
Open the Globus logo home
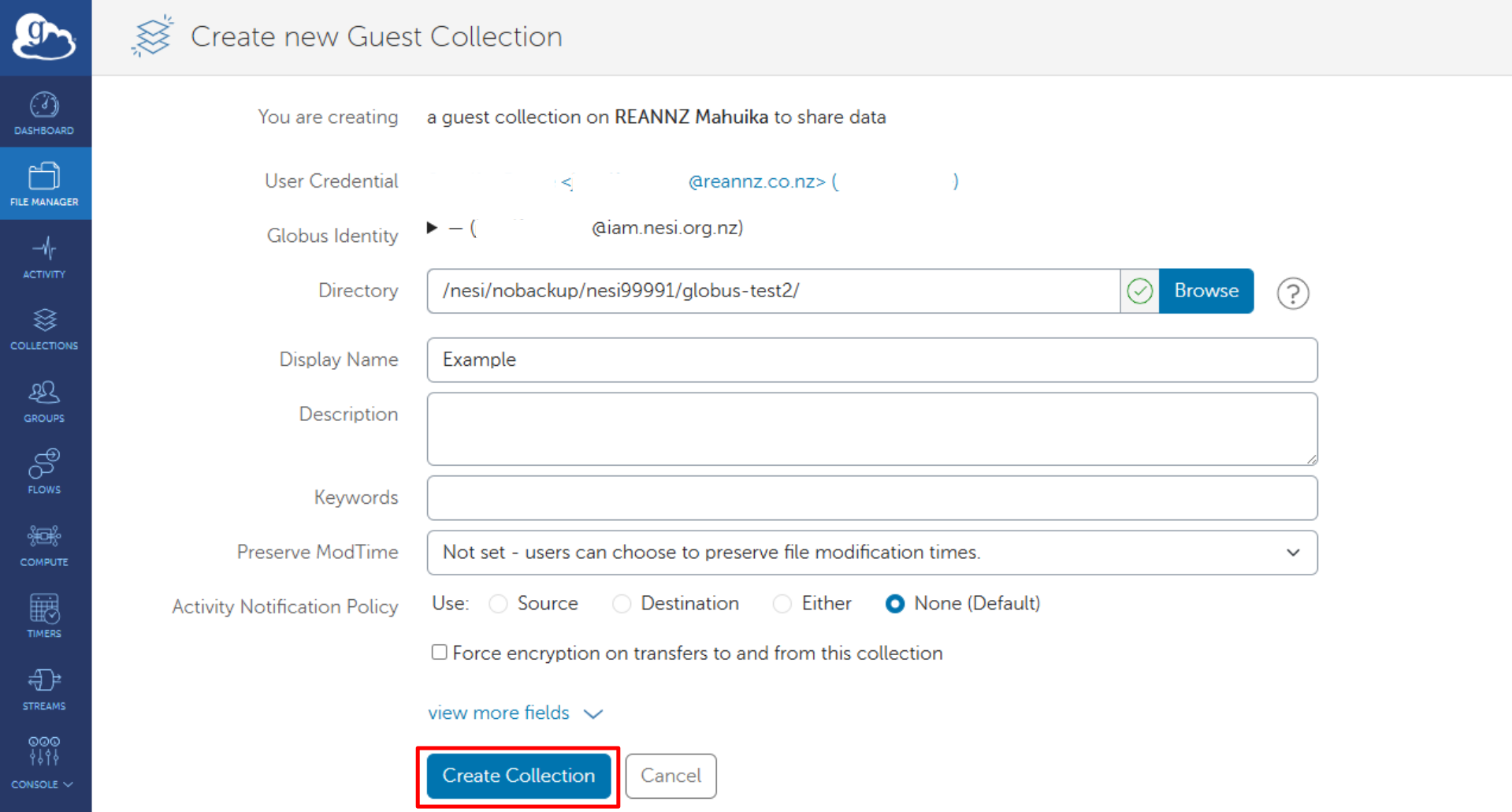[45, 36]
